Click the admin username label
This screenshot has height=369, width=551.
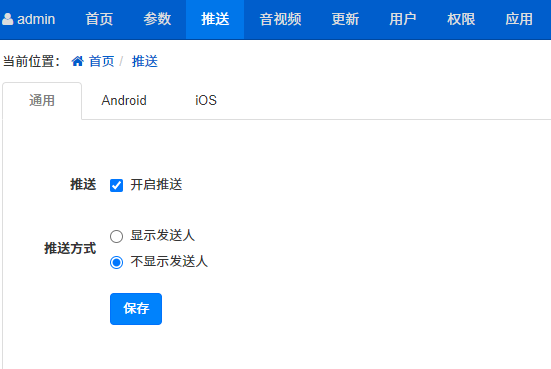(x=36, y=19)
